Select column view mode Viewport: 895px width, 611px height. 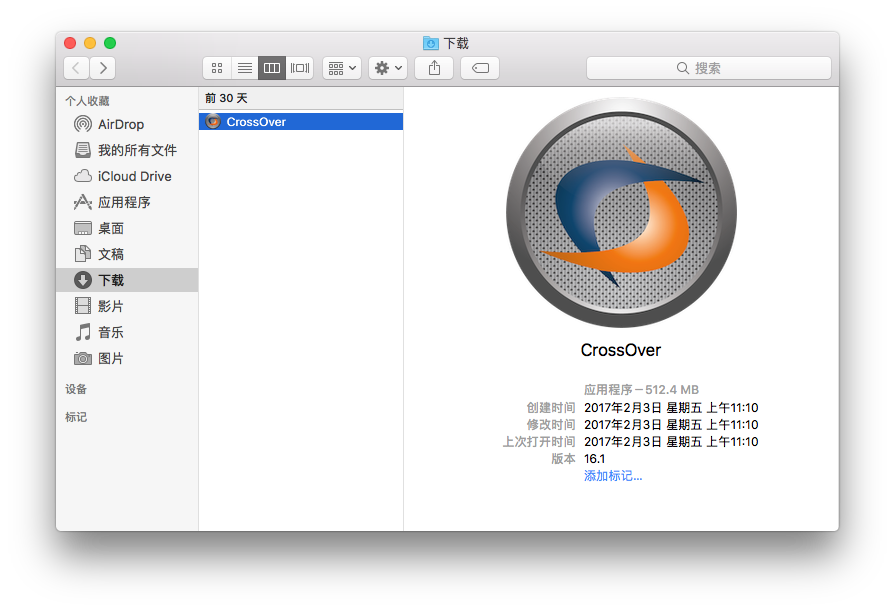pyautogui.click(x=272, y=68)
